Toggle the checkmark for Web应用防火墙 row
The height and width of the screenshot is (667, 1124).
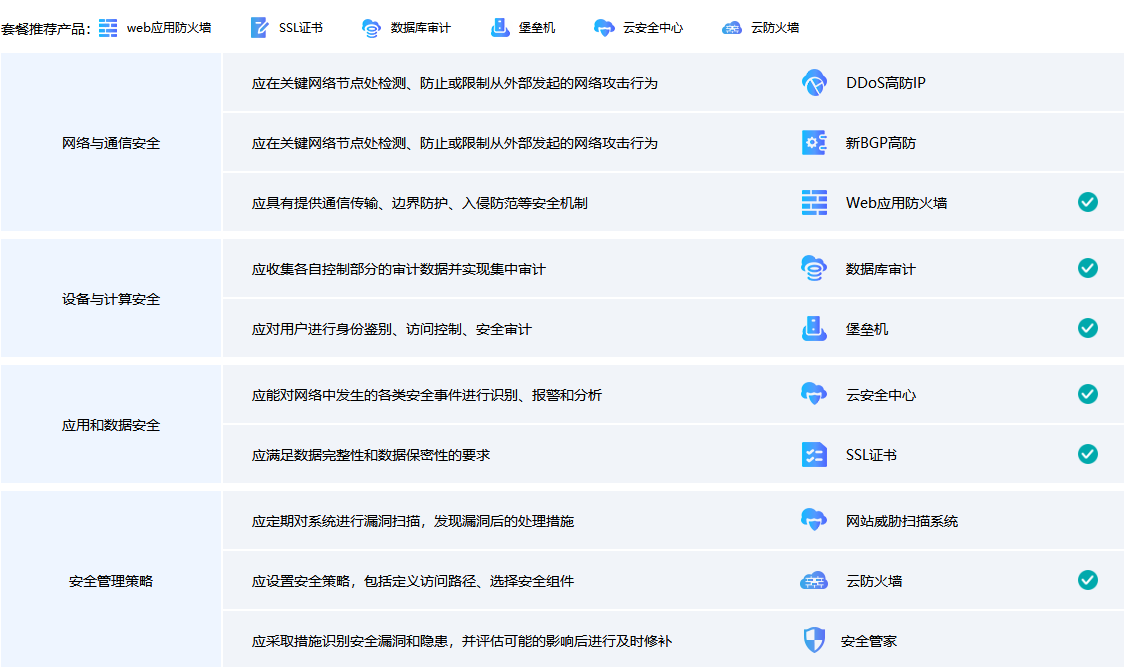[x=1087, y=202]
